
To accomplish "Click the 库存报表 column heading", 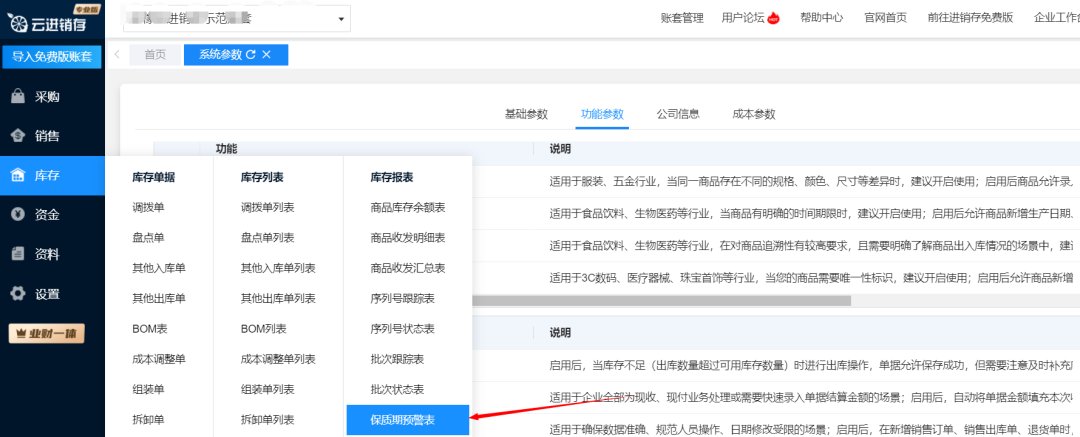I will point(392,177).
